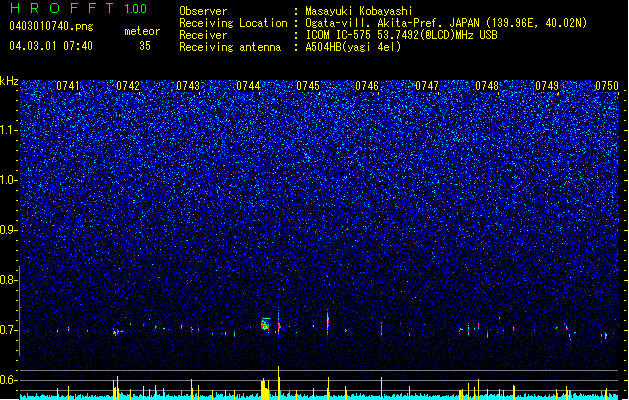629x400 pixels.
Task: Click the 0749 time marker
Action: point(547,86)
